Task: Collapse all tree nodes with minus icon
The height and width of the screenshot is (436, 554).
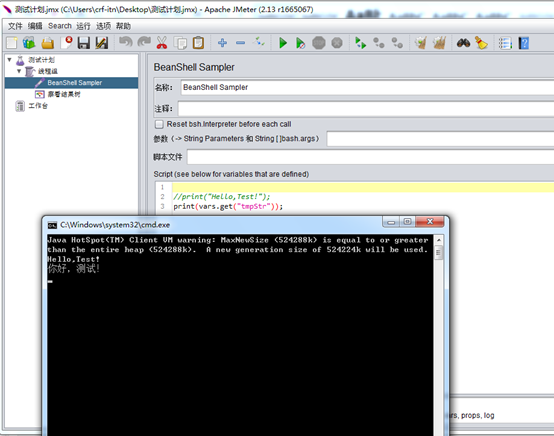Action: (241, 43)
